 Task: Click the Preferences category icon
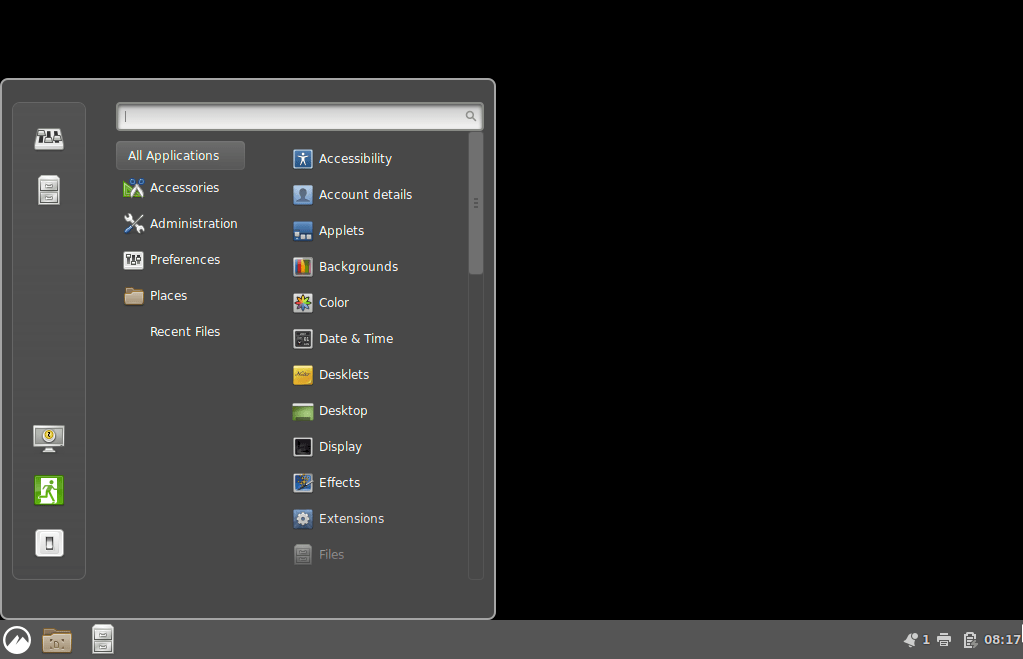tap(134, 260)
